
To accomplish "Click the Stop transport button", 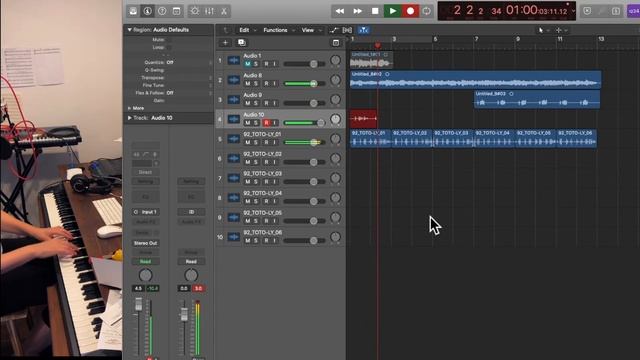I will click(375, 11).
